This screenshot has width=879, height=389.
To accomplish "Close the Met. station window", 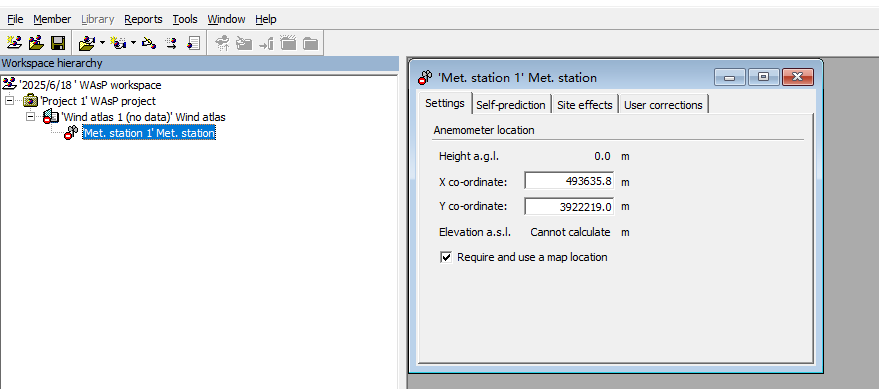I will point(797,77).
